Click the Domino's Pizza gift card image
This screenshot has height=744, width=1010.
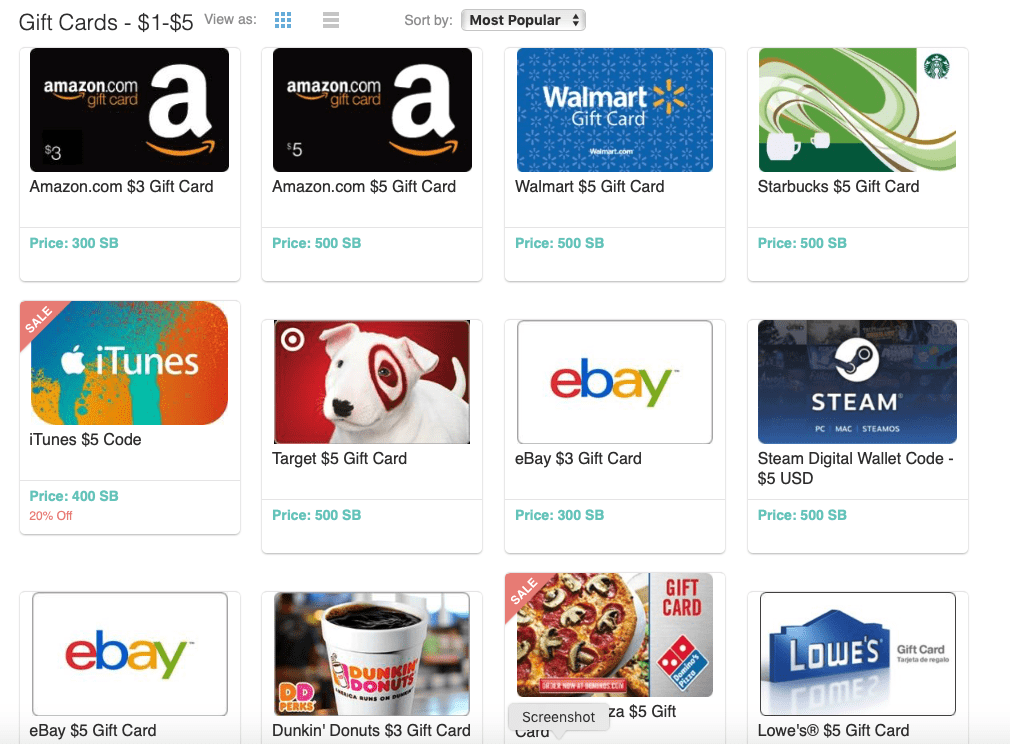(615, 634)
